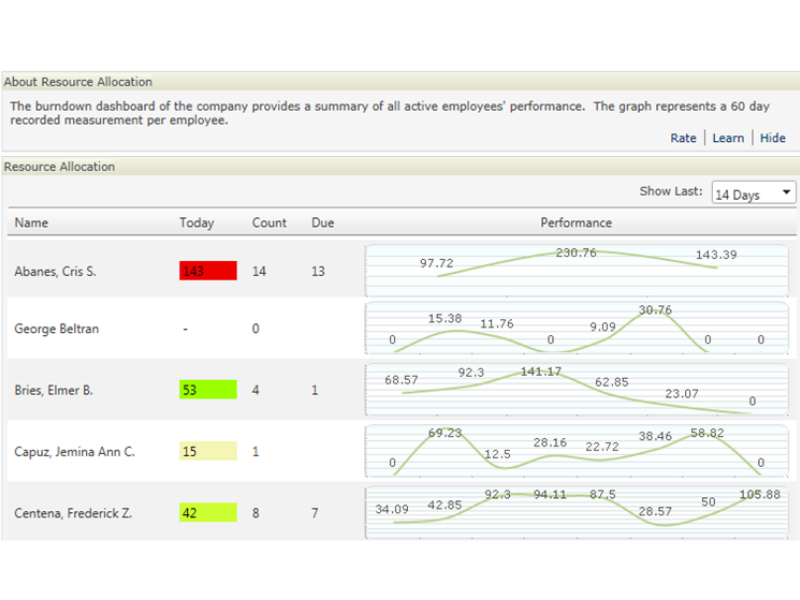Click the 143.39 point on Abanes chart

coord(716,255)
